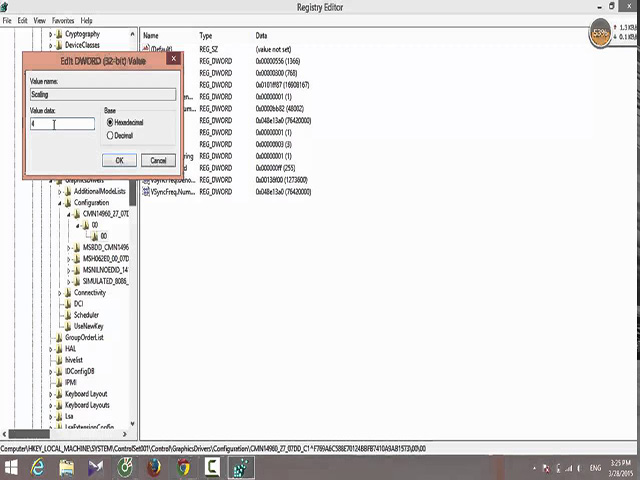Open the Windows Start button
The image size is (640, 480).
click(11, 467)
